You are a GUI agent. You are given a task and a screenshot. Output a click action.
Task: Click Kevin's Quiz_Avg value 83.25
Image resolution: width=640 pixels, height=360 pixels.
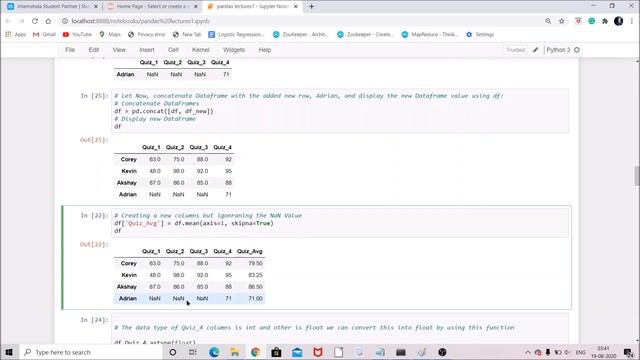[x=256, y=275]
